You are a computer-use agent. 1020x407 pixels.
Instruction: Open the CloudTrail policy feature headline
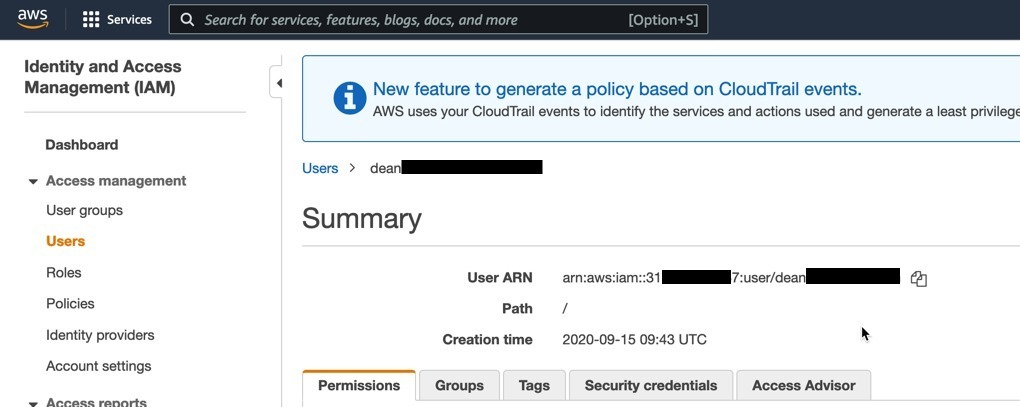pyautogui.click(x=617, y=89)
